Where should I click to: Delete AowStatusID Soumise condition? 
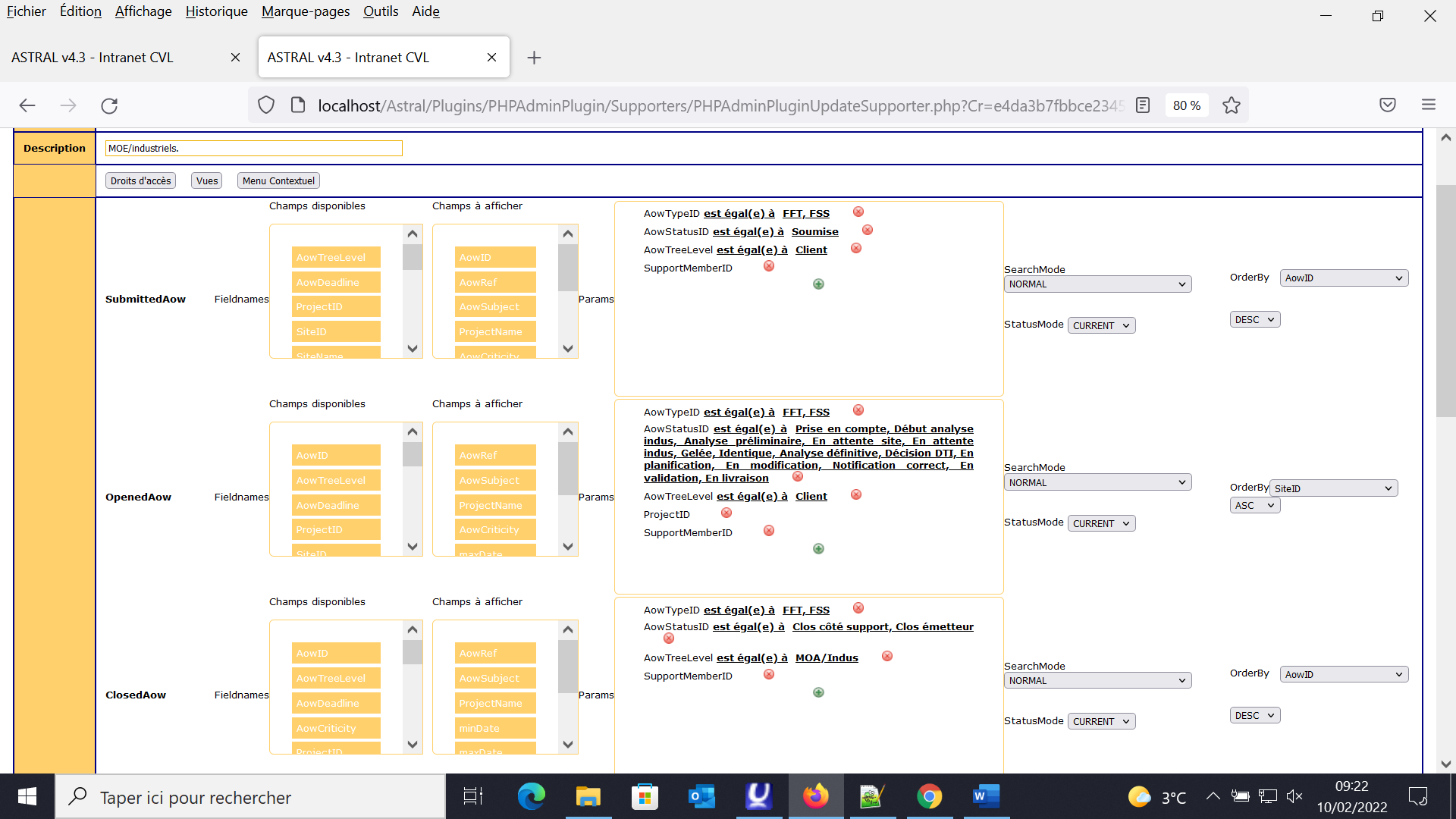[x=868, y=231]
